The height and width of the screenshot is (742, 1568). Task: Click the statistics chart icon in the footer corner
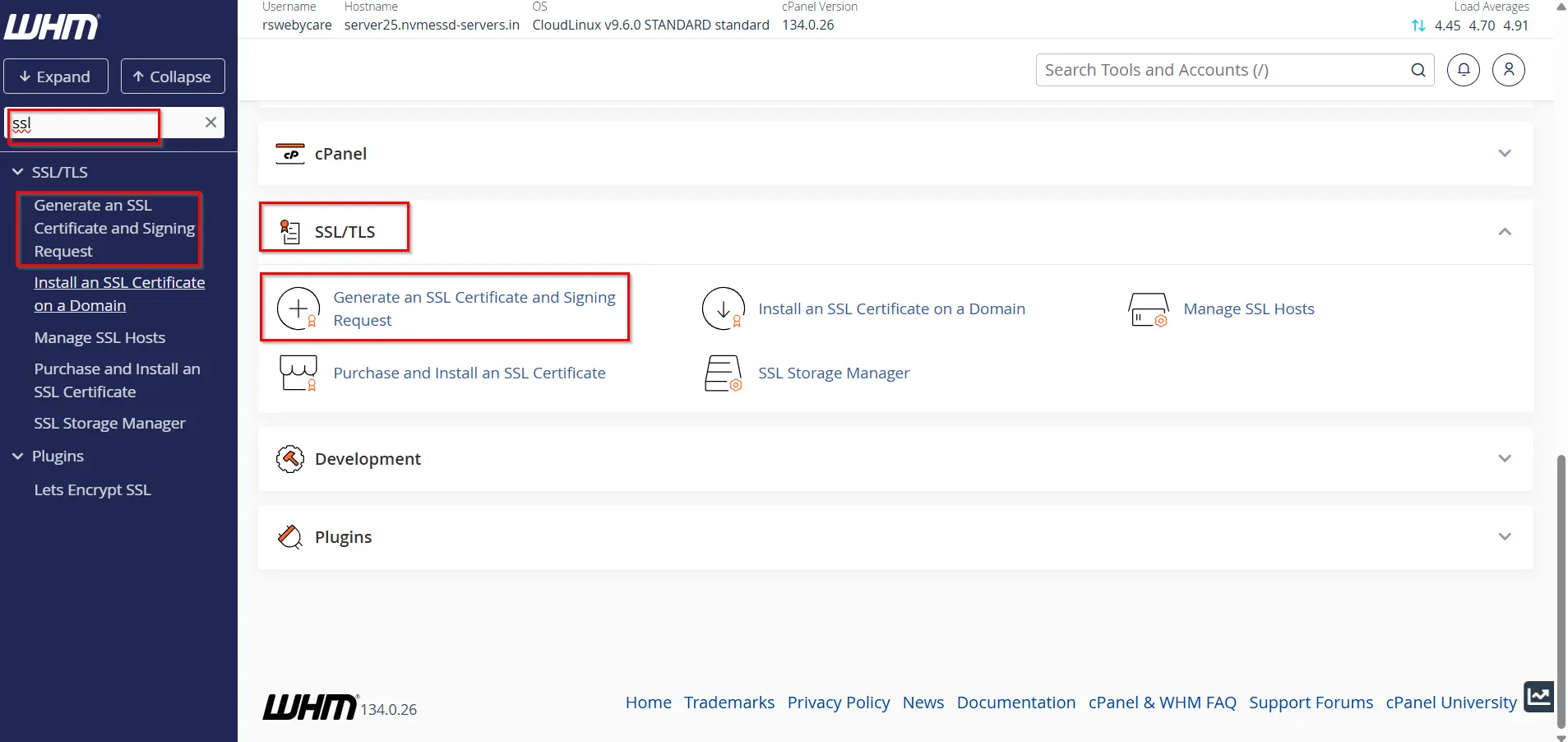coord(1538,697)
